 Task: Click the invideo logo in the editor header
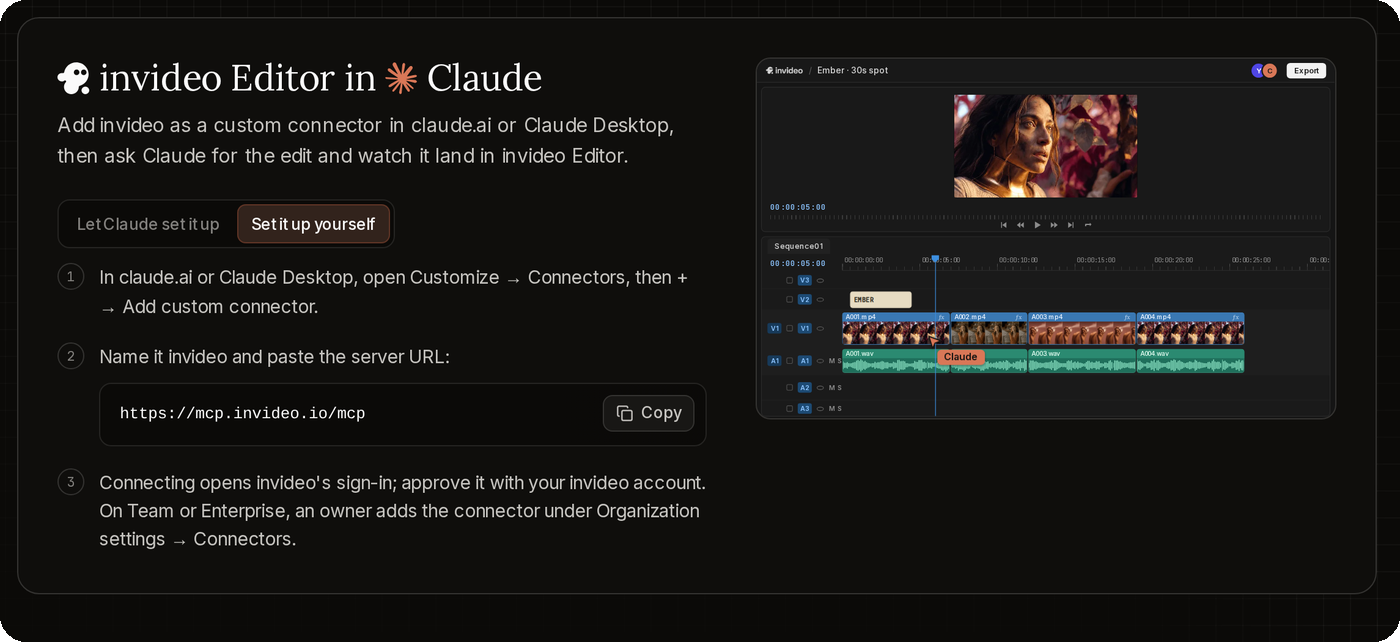coord(785,71)
